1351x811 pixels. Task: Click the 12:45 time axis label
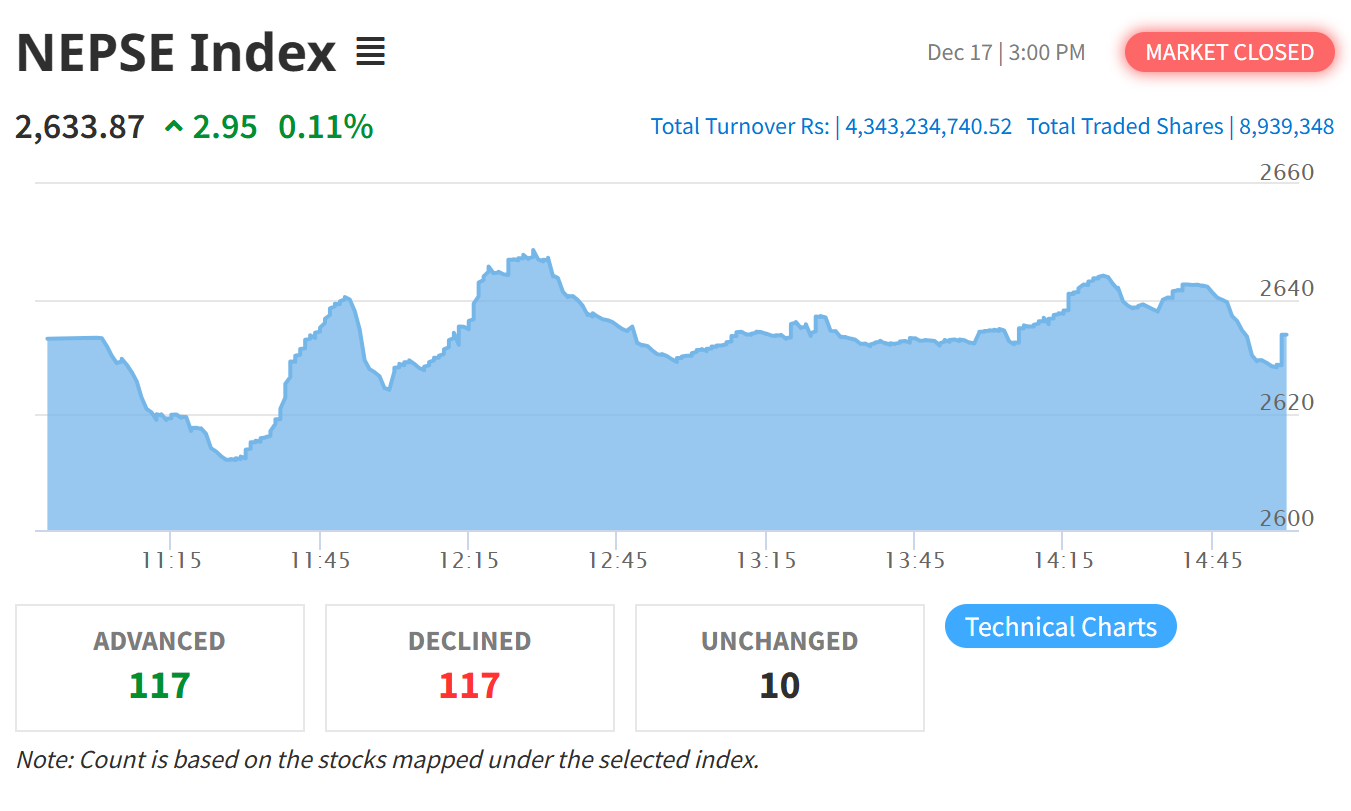point(617,560)
